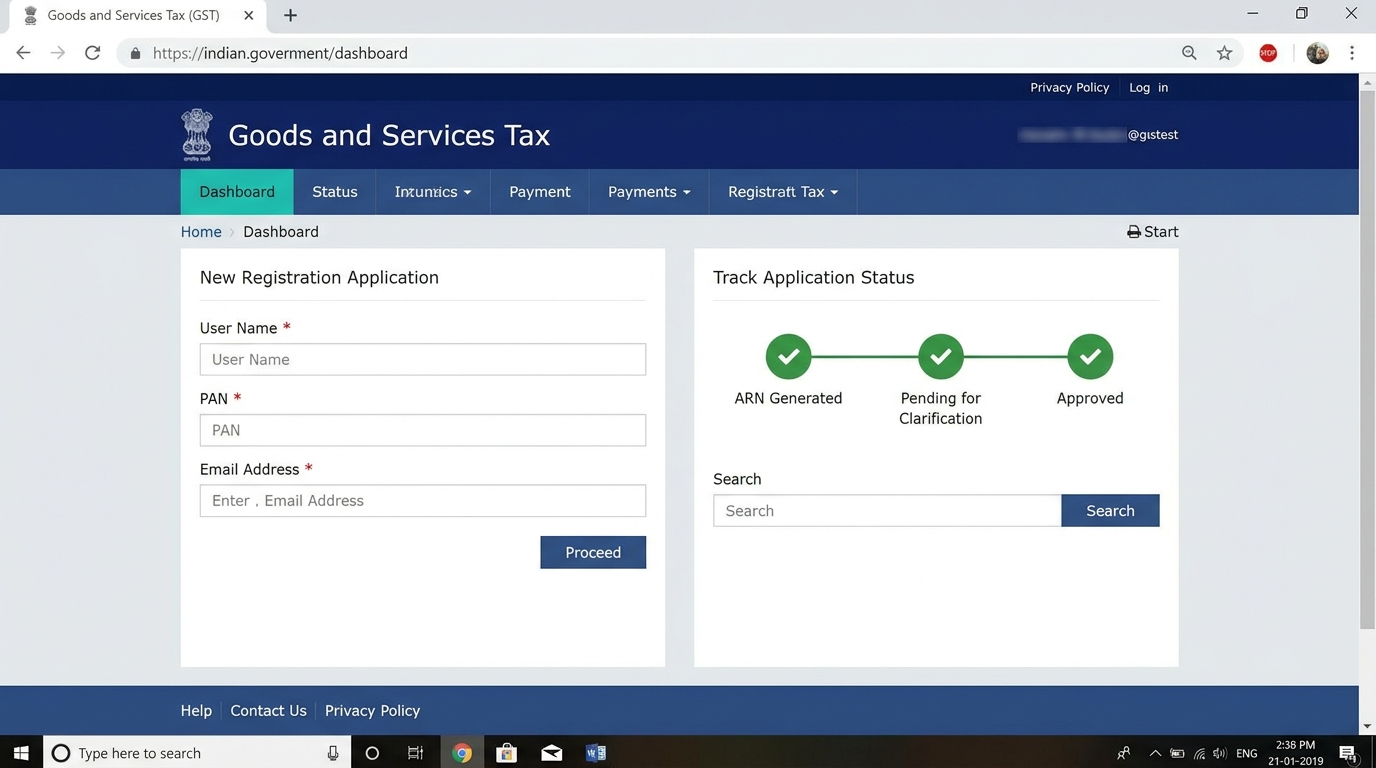Open the zoom magnifier in address bar
The height and width of the screenshot is (768, 1376).
1189,53
